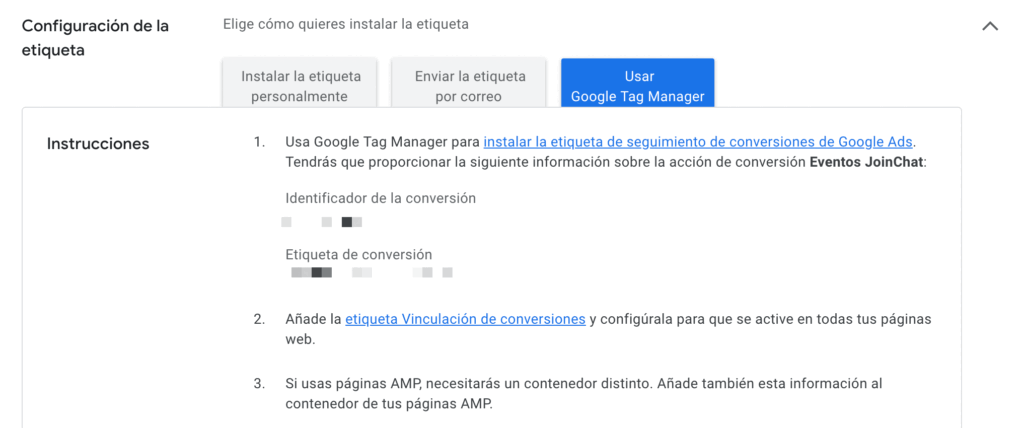Click the bold Eventos JoinChat text
Screen dimensions: 1024x428
(x=866, y=162)
